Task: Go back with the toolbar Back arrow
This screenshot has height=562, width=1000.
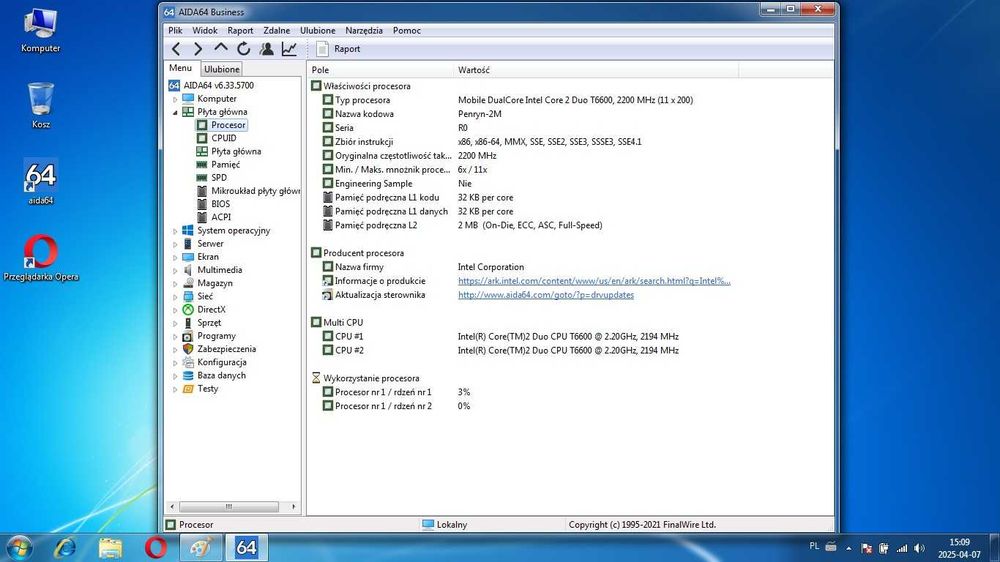Action: pos(176,48)
